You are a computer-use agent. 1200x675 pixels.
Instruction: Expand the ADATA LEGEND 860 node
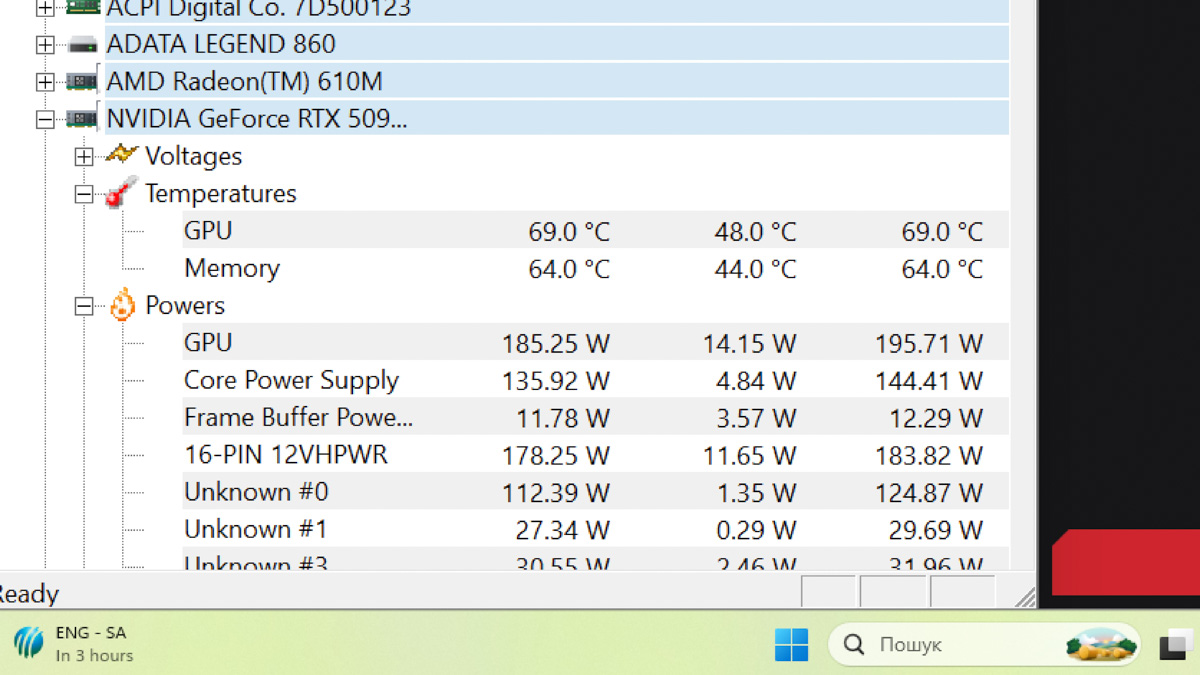45,45
